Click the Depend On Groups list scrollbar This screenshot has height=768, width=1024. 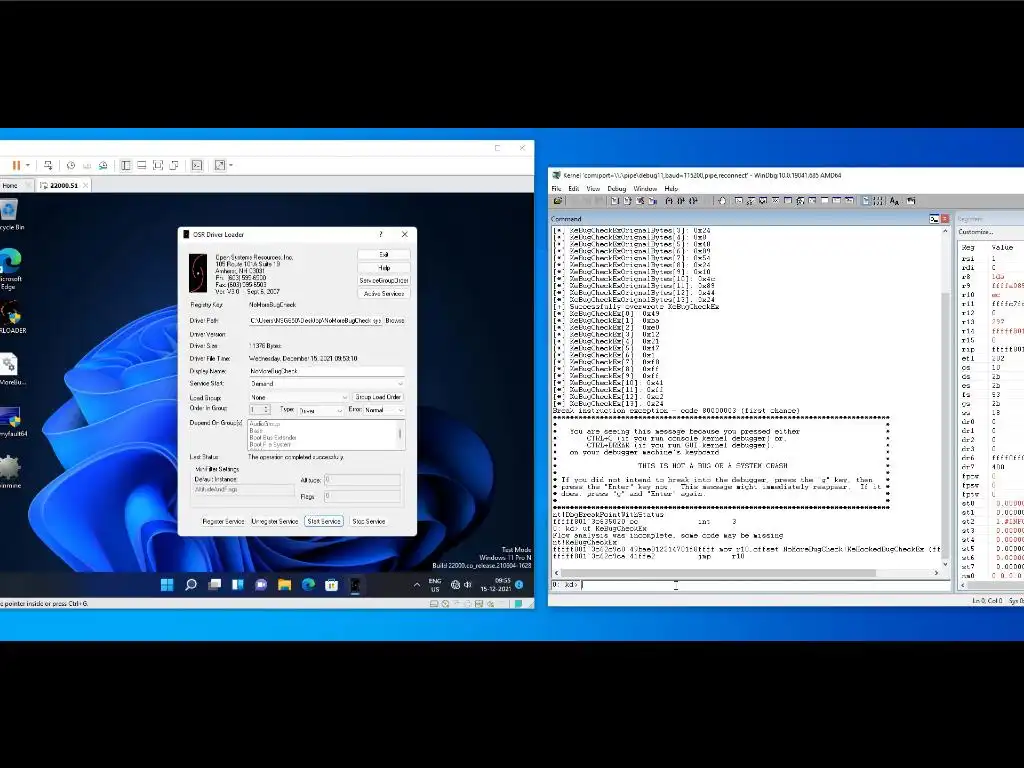400,434
